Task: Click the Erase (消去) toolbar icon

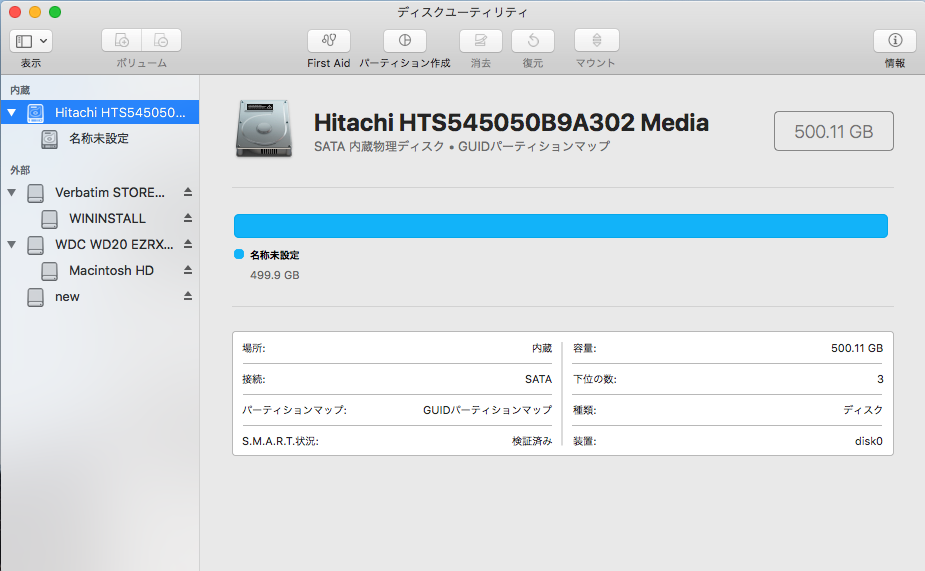Action: tap(481, 41)
